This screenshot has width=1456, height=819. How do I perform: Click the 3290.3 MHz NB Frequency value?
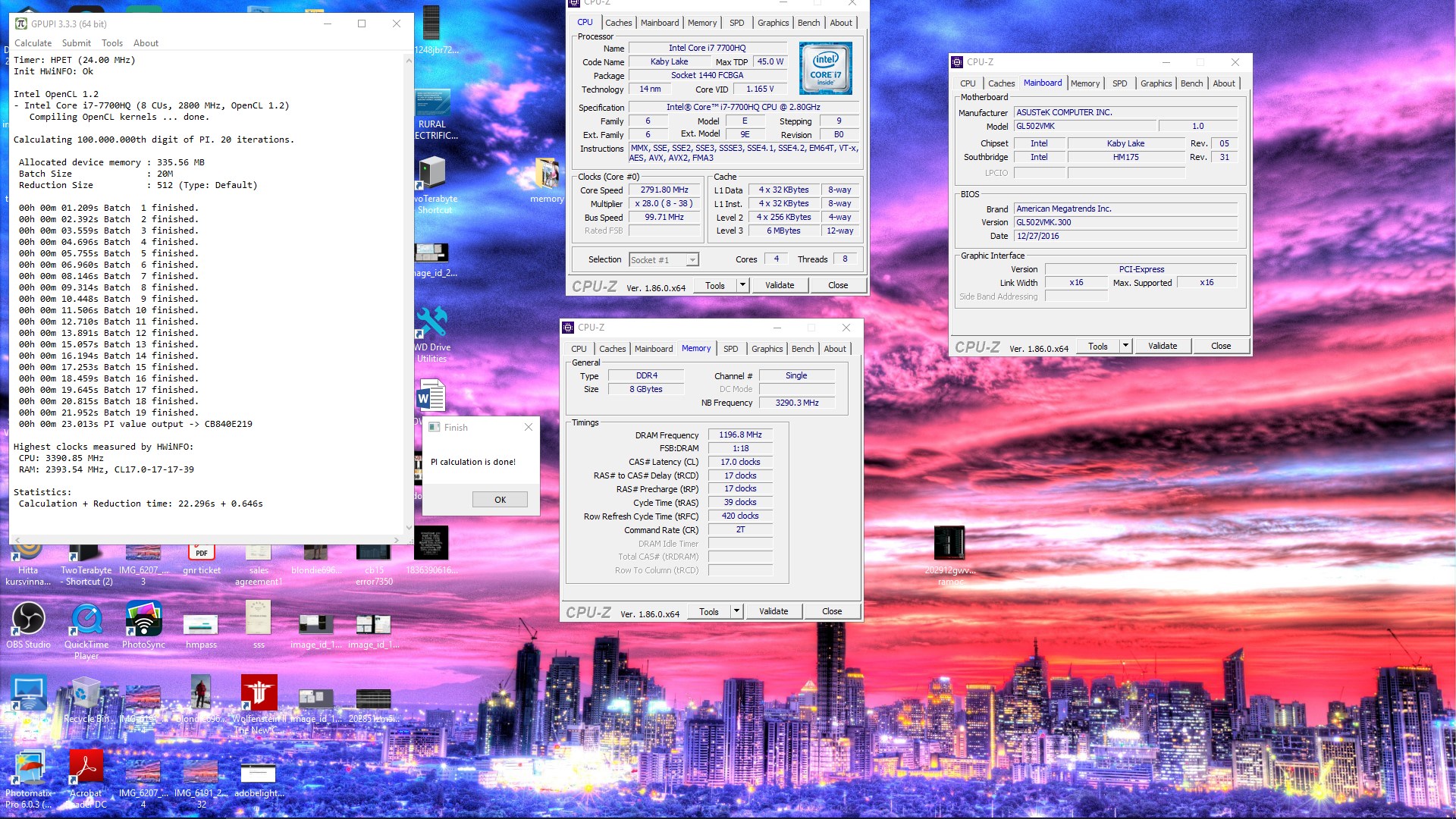[797, 403]
